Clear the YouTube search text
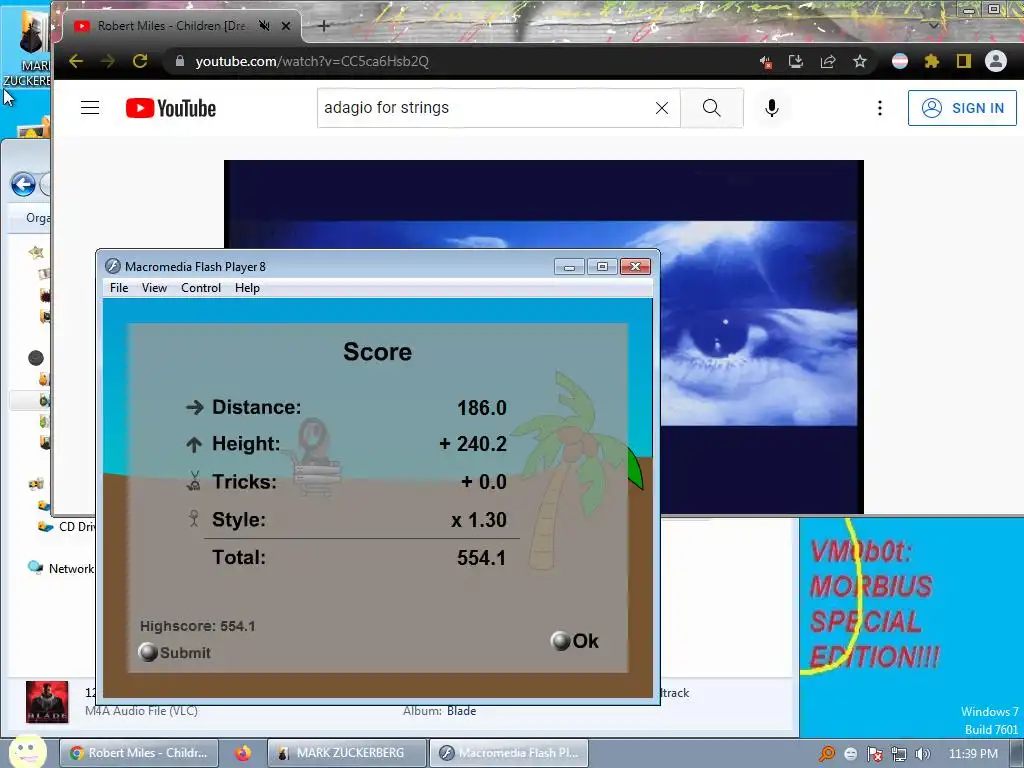Image resolution: width=1024 pixels, height=768 pixels. (x=662, y=108)
